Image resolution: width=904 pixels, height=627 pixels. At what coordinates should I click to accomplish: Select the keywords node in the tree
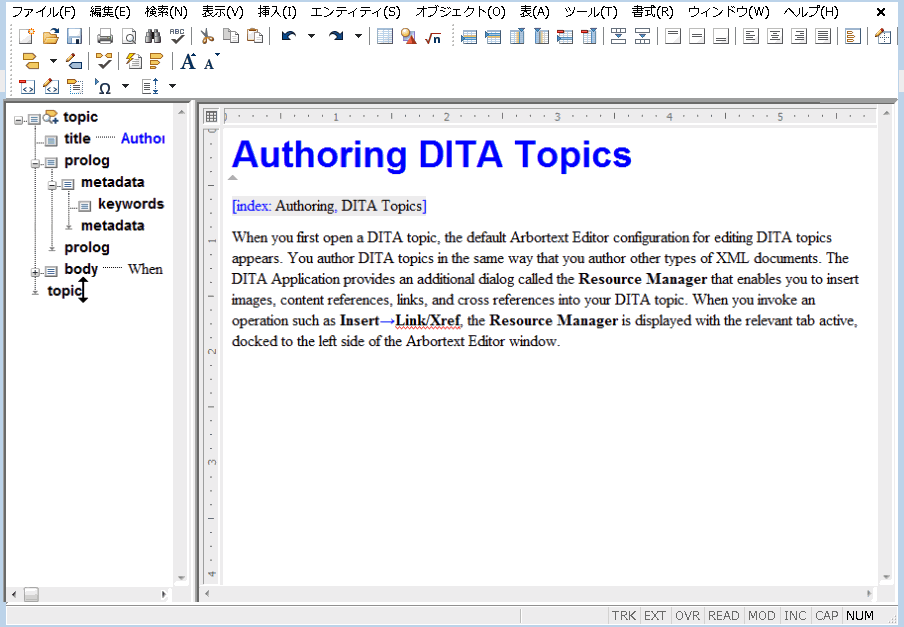click(x=131, y=204)
